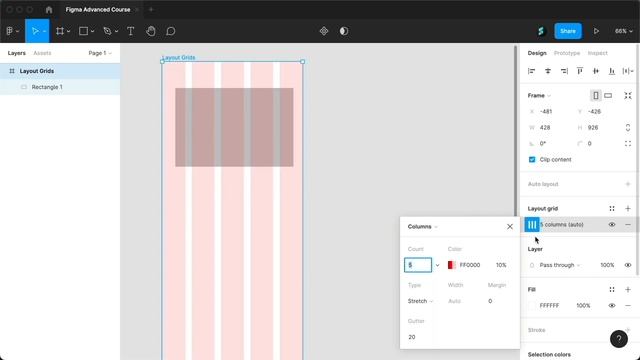Select the Text tool
Image resolution: width=640 pixels, height=360 pixels.
(131, 31)
